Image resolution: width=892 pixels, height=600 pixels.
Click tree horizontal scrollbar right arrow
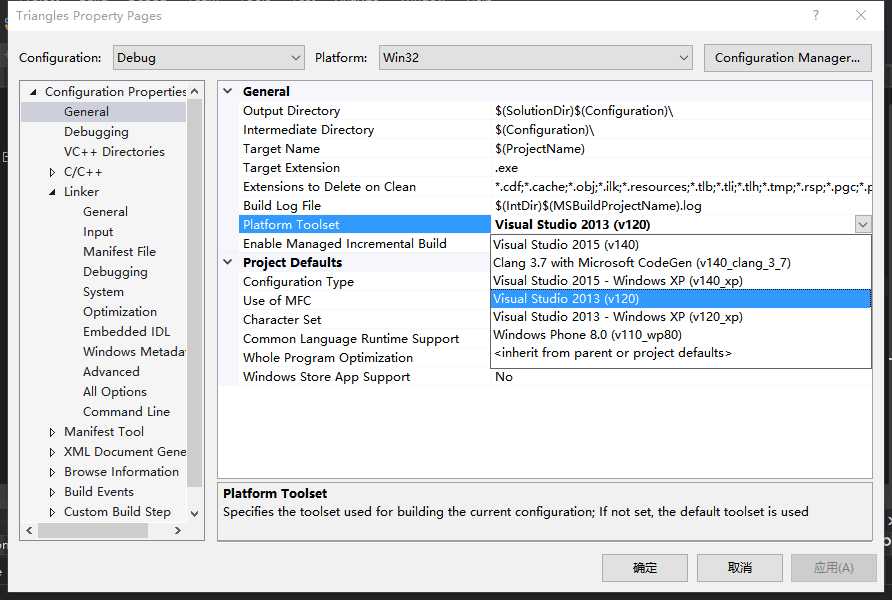pyautogui.click(x=177, y=530)
